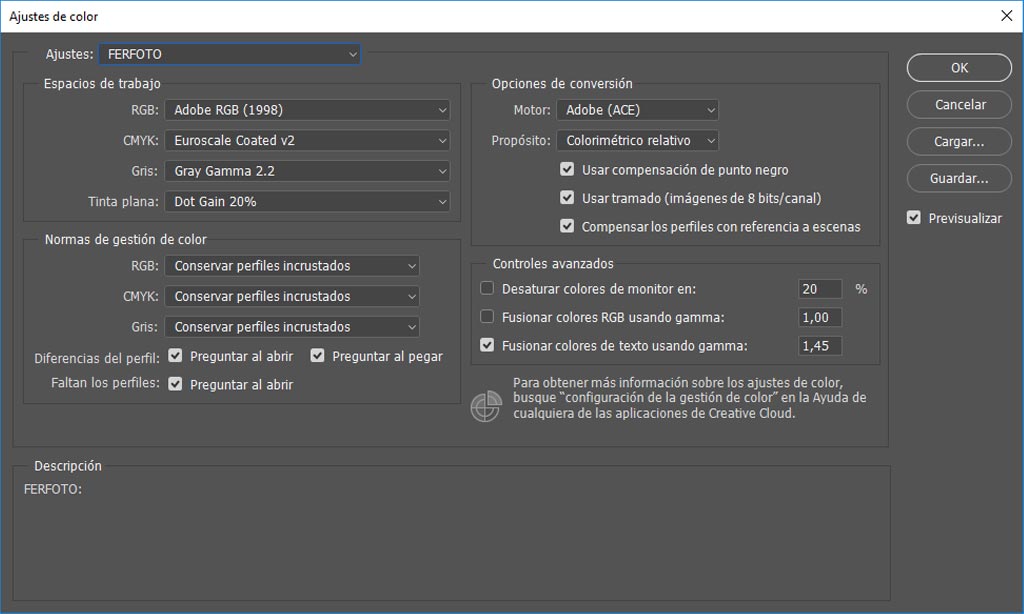Click the Cargar... button

pos(959,142)
